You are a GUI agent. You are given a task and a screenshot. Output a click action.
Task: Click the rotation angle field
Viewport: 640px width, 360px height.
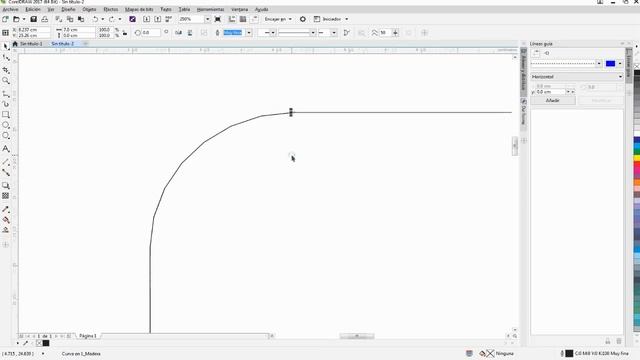[151, 33]
